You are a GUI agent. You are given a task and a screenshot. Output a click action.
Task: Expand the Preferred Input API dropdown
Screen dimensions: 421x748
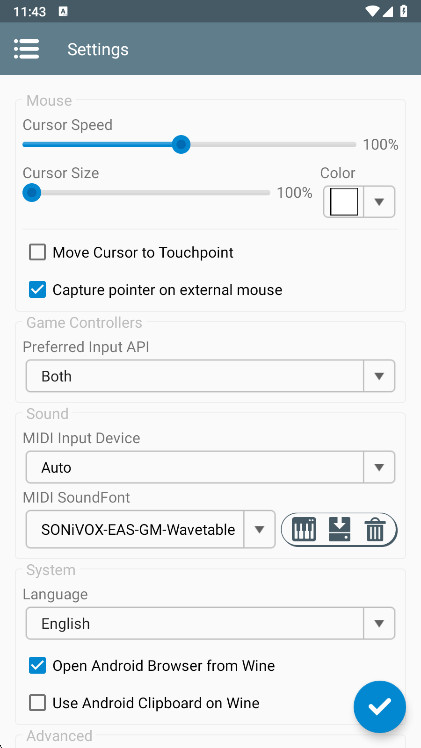pyautogui.click(x=210, y=376)
